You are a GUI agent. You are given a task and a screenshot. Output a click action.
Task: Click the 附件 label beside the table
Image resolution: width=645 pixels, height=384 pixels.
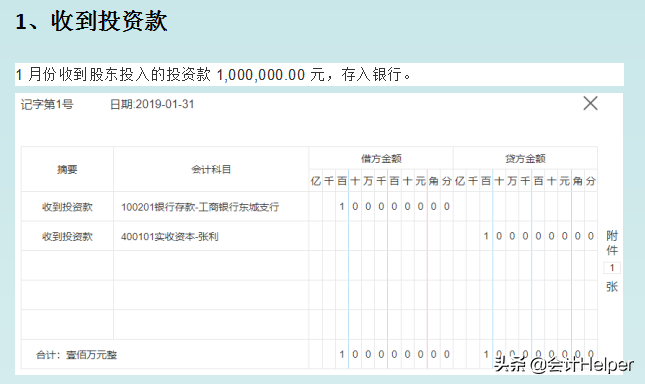pyautogui.click(x=612, y=243)
